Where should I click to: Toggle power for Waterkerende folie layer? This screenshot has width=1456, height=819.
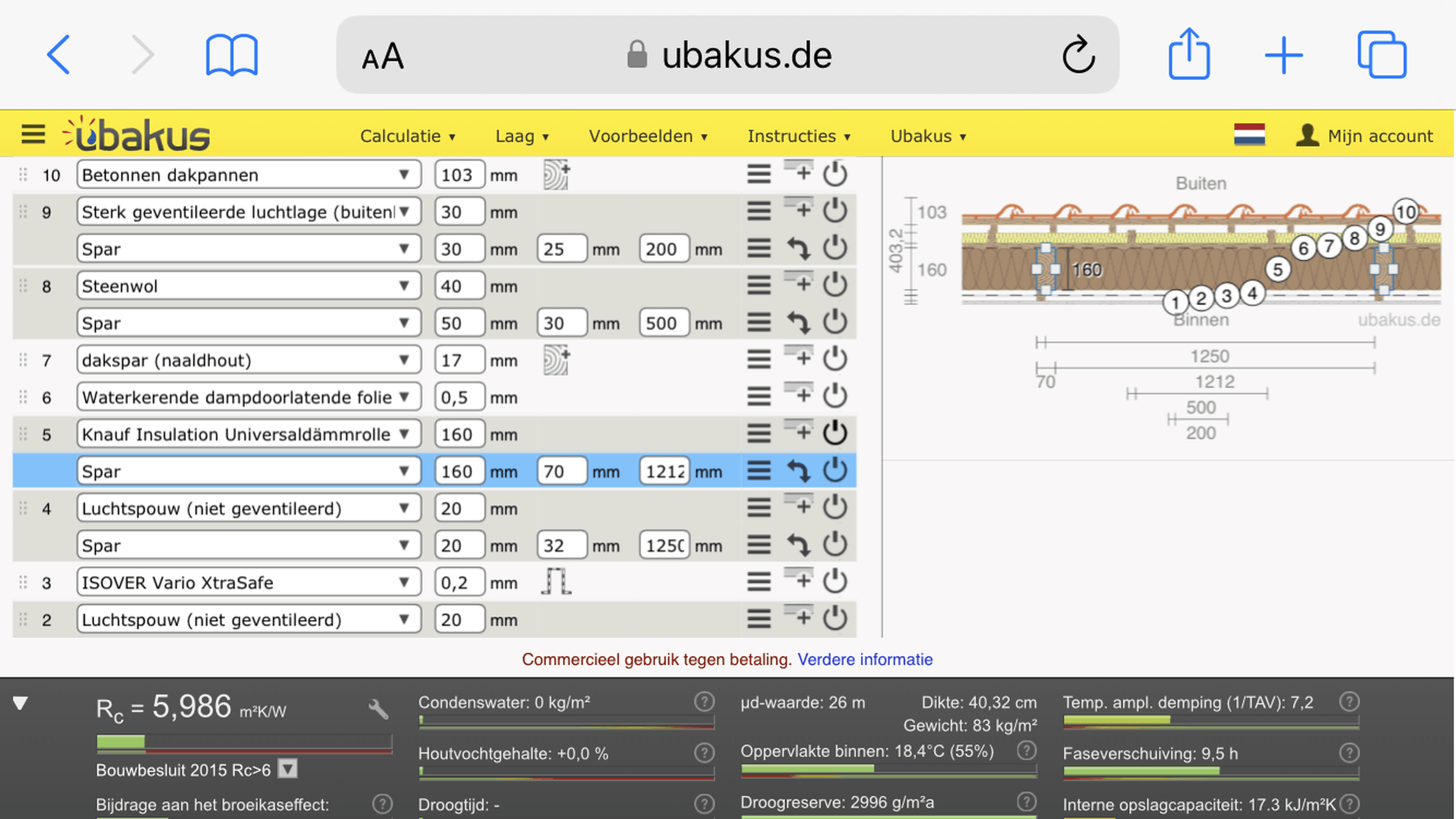[x=835, y=396]
